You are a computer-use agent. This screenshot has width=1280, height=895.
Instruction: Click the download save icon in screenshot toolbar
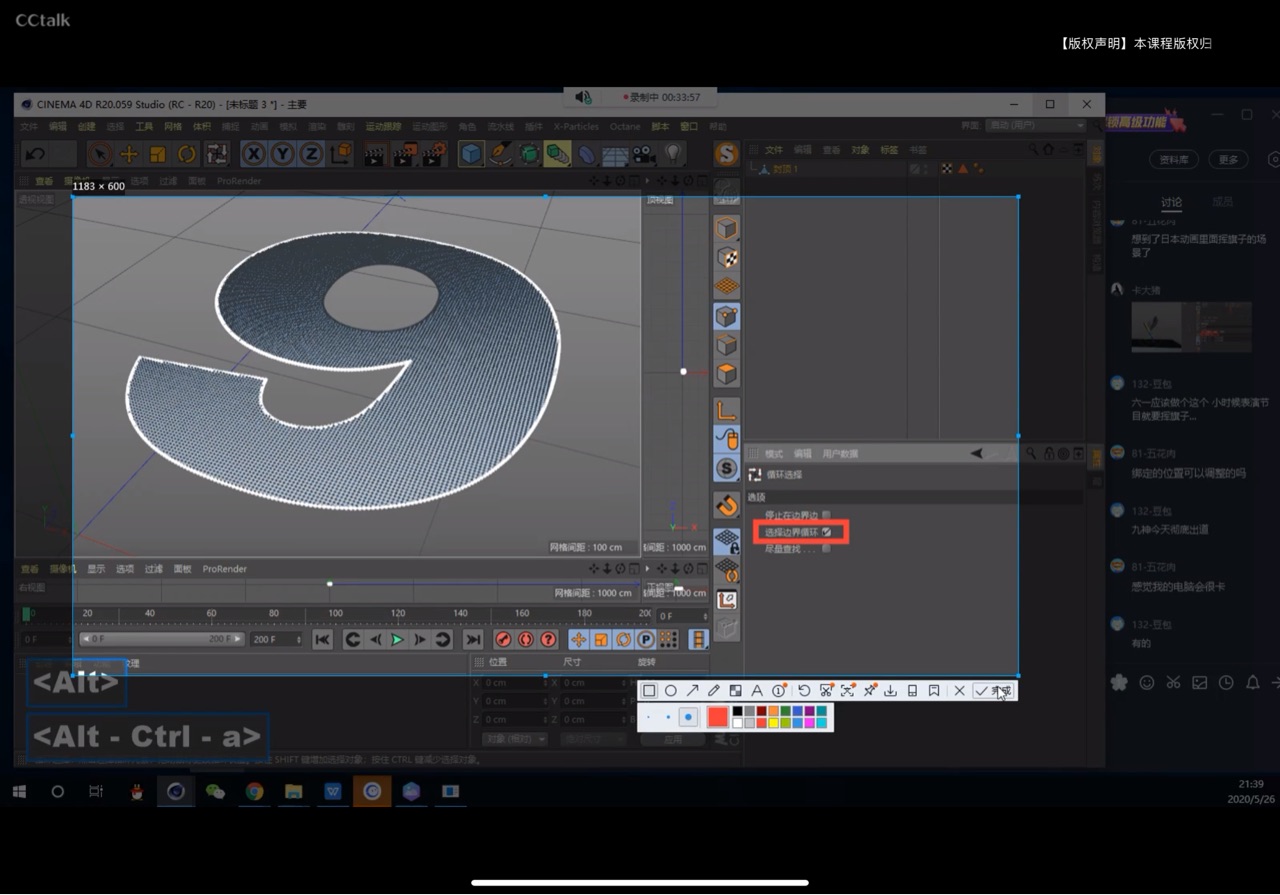coord(890,691)
